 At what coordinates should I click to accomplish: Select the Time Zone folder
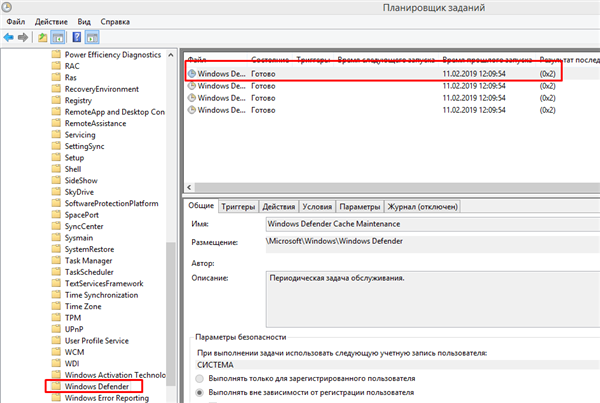tap(83, 306)
